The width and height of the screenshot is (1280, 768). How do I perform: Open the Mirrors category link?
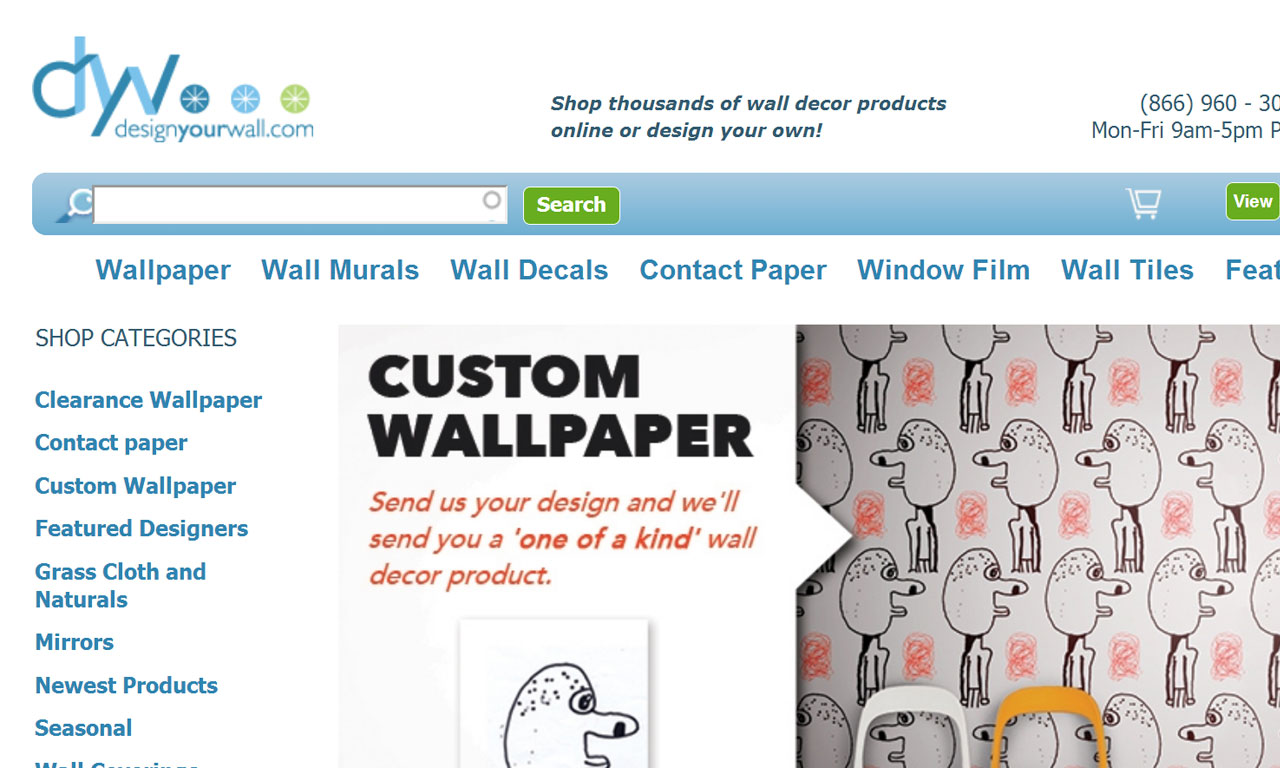point(74,642)
